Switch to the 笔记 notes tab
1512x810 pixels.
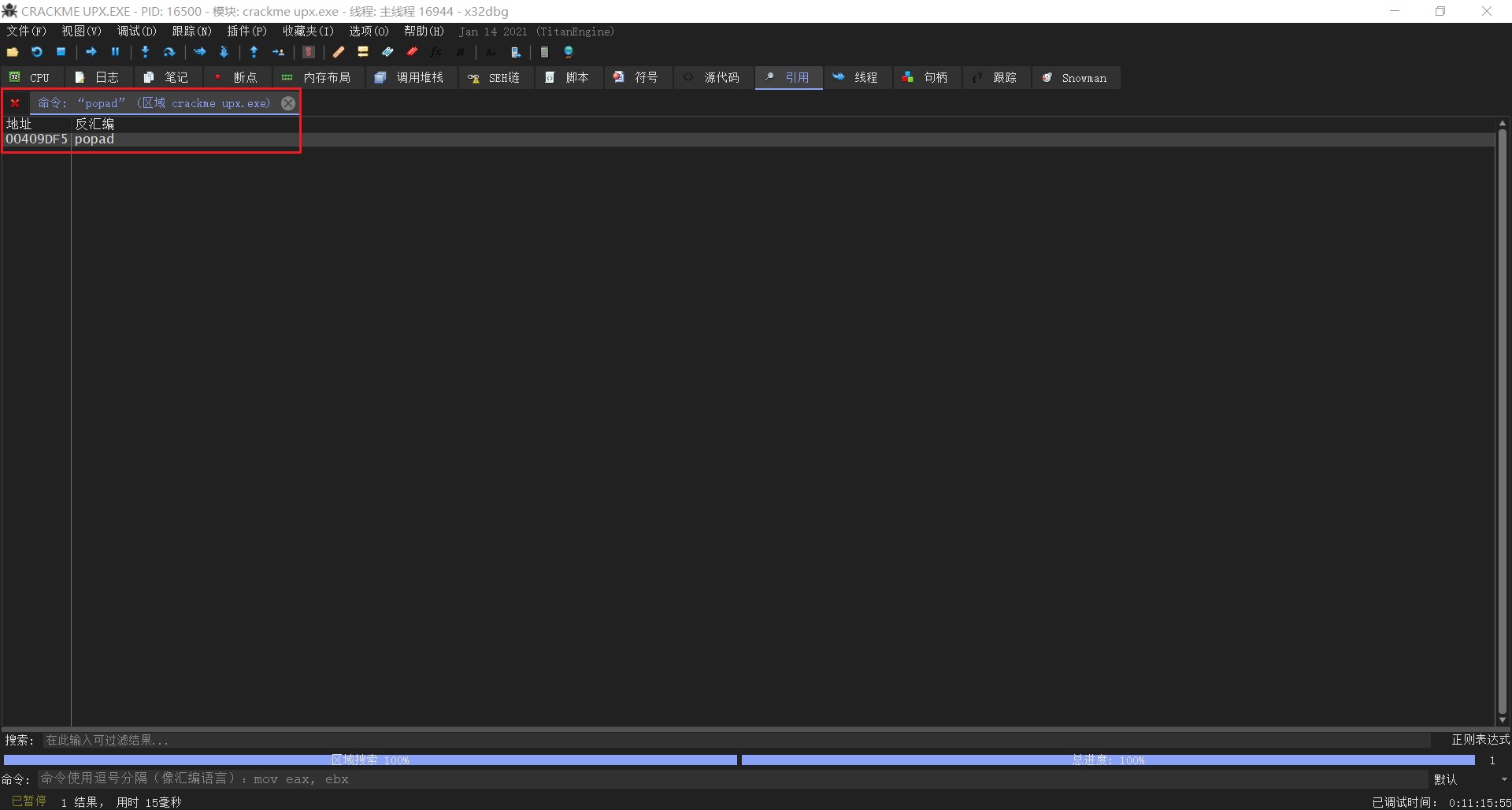click(167, 77)
